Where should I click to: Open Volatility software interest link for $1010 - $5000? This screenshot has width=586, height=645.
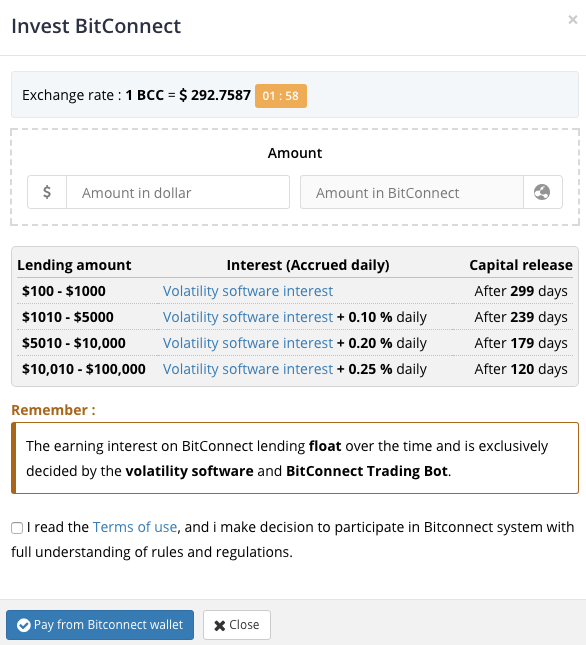click(248, 317)
